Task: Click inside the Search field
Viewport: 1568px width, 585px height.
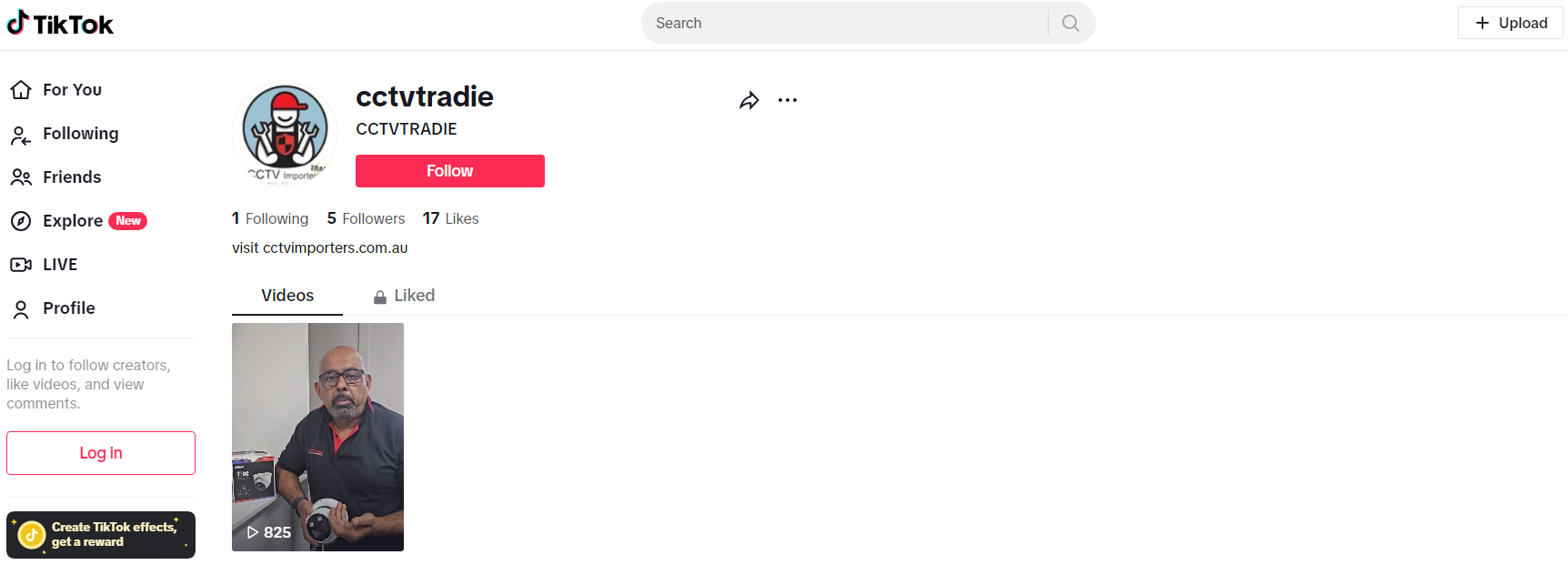Action: click(846, 24)
